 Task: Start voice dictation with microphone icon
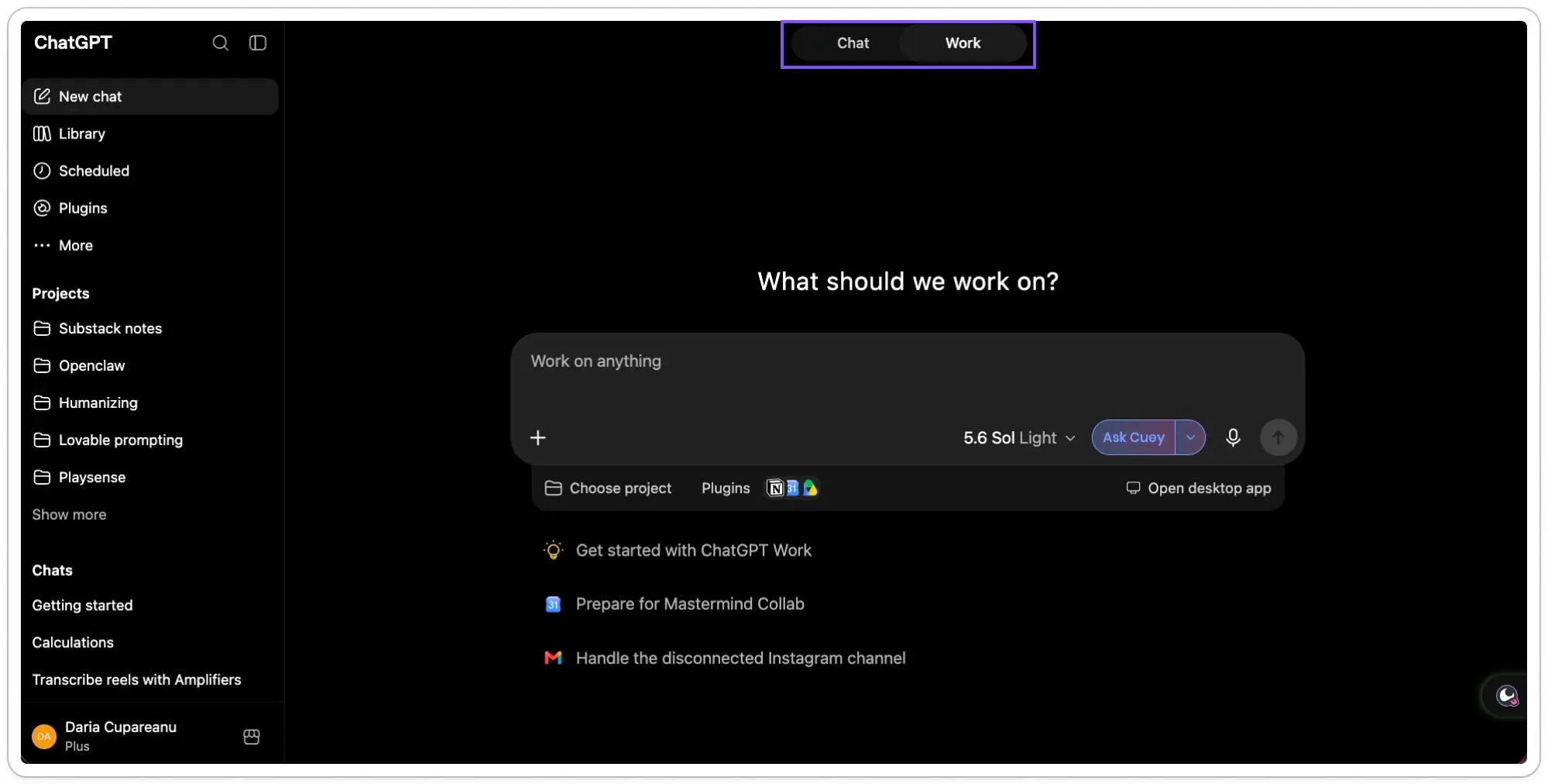pos(1233,438)
